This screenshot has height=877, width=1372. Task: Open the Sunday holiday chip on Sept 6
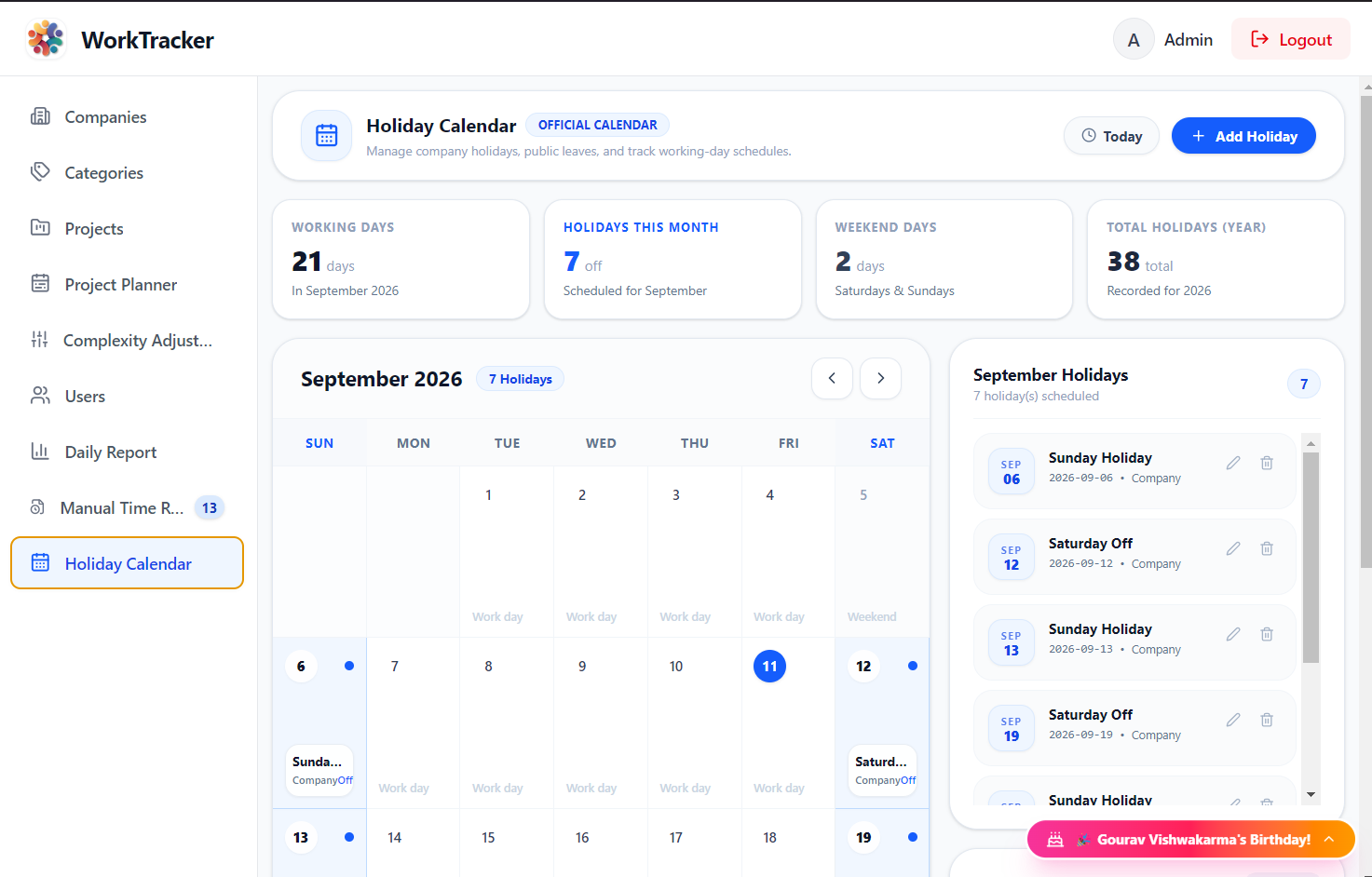click(319, 770)
